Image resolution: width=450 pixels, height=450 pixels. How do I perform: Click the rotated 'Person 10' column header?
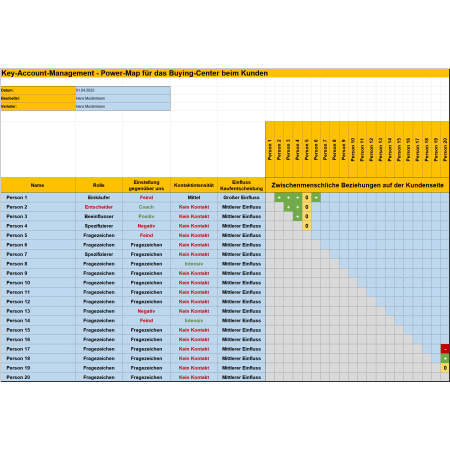click(353, 150)
